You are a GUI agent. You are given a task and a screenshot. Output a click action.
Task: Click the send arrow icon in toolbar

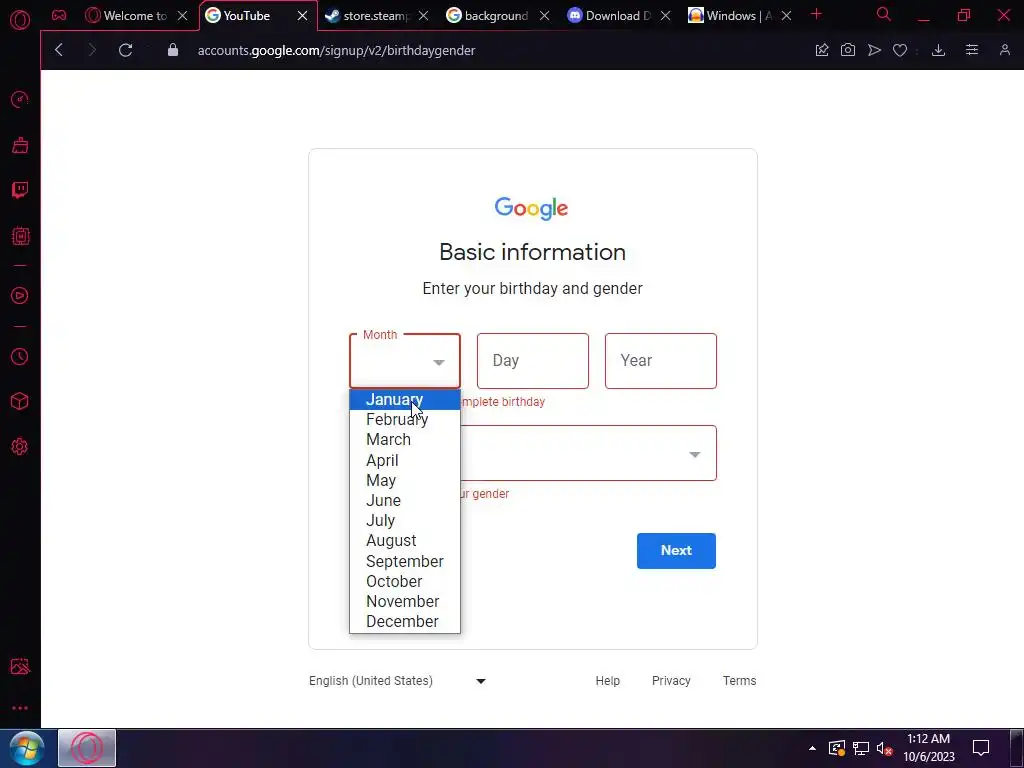874,50
